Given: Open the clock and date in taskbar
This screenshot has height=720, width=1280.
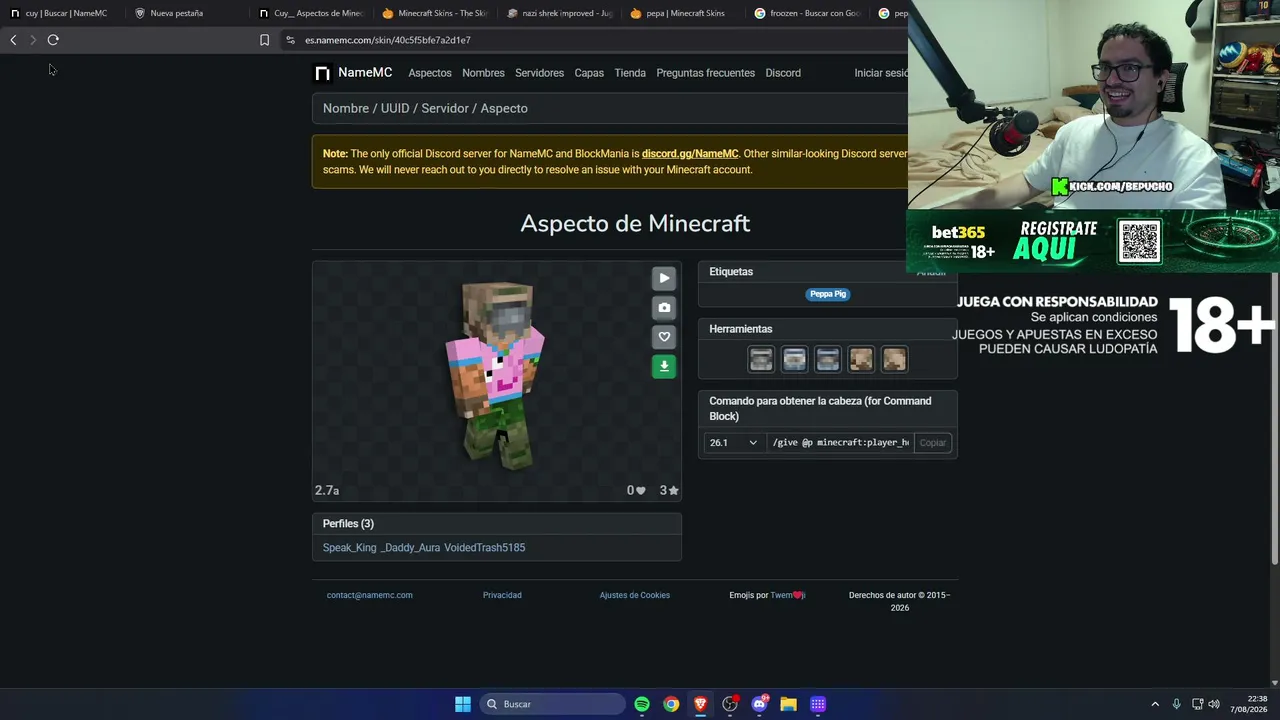Looking at the screenshot, I should click(x=1249, y=704).
